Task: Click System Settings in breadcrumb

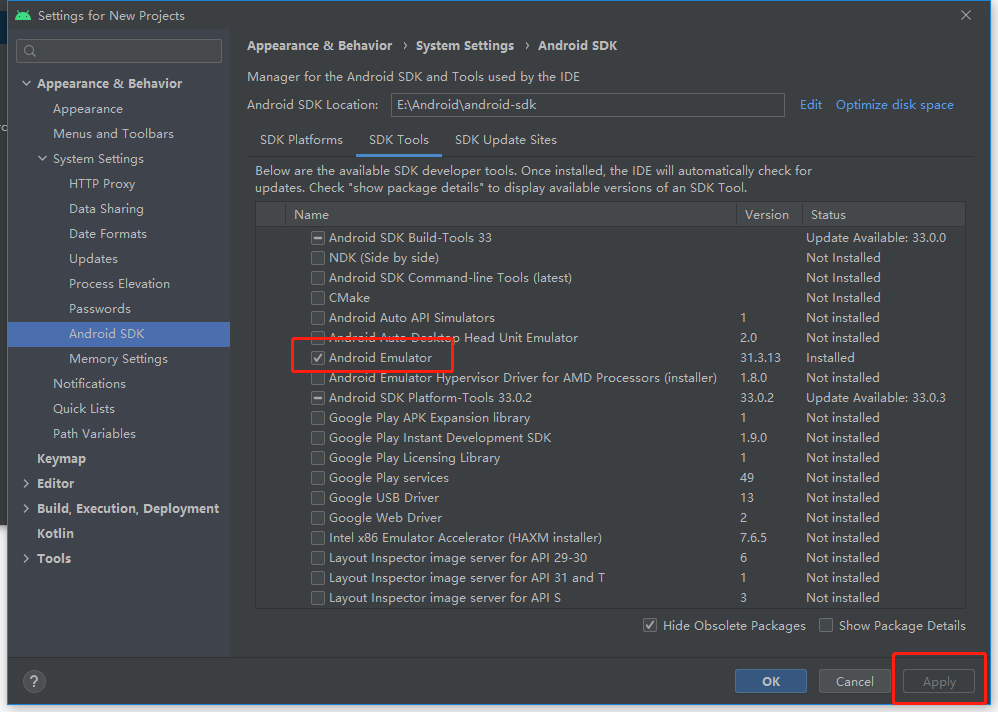Action: [x=465, y=46]
